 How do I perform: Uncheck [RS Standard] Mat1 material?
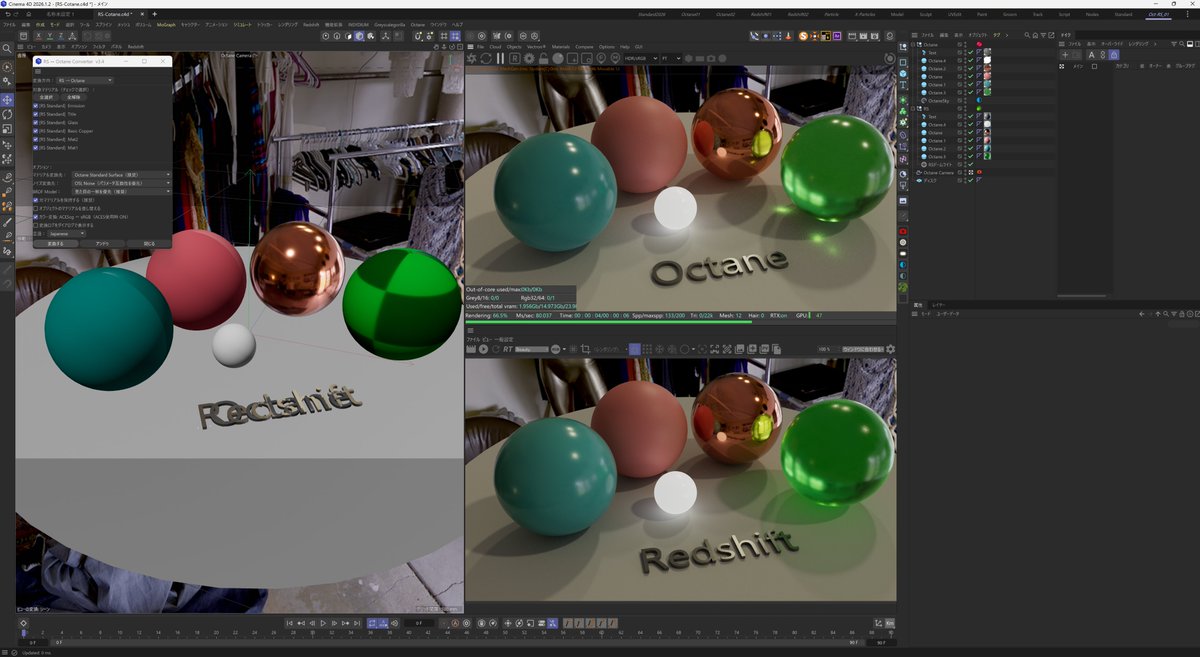(x=36, y=147)
